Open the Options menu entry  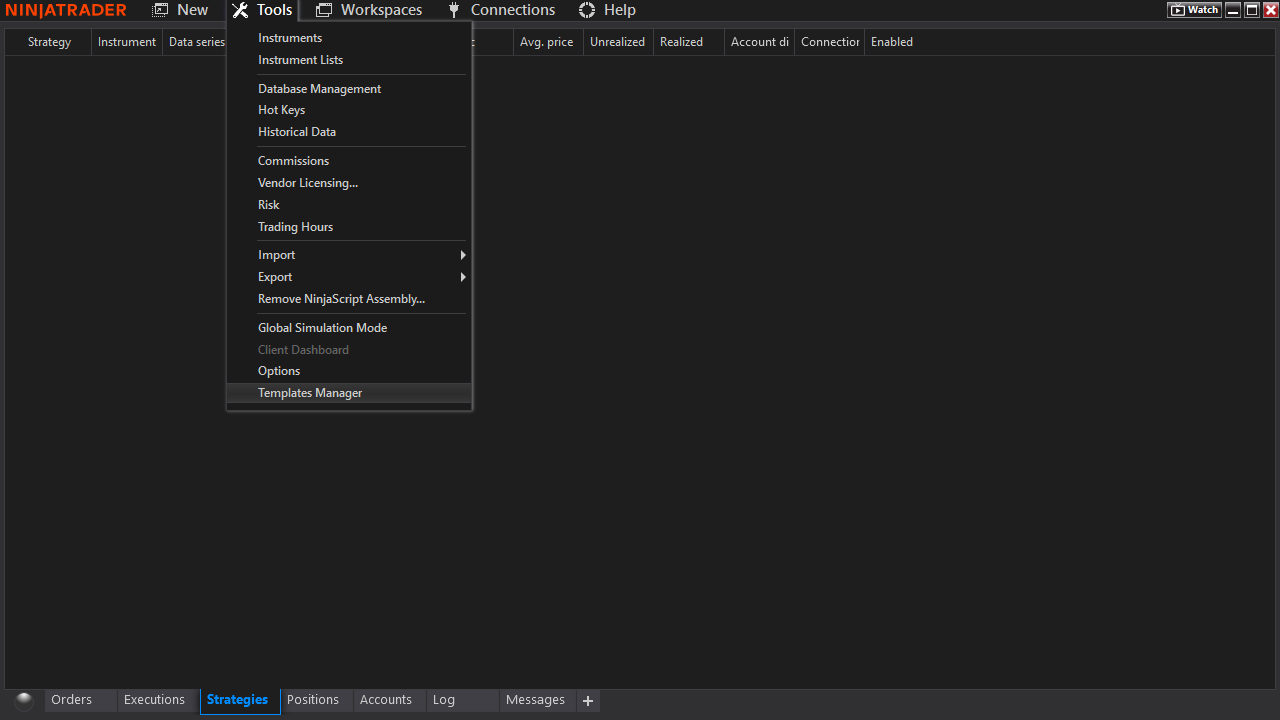(x=349, y=371)
